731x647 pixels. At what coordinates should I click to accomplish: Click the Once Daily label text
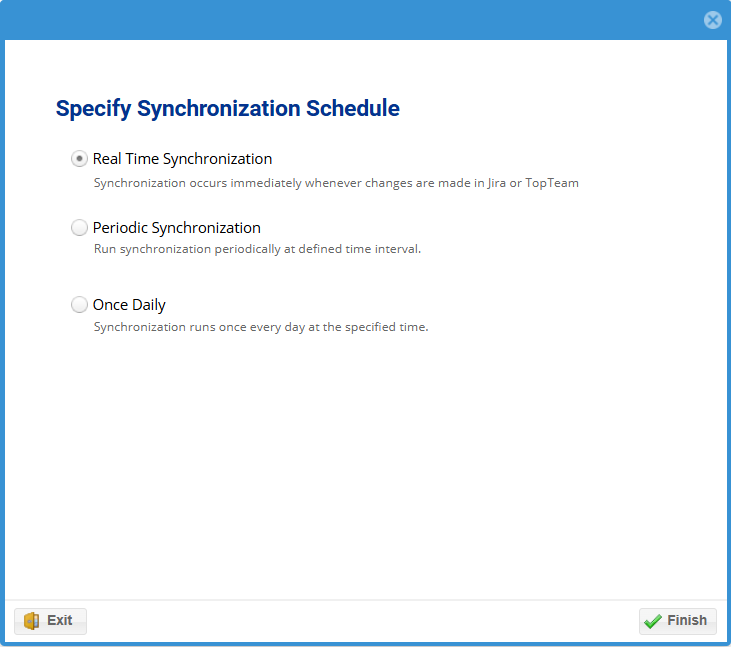pos(129,305)
